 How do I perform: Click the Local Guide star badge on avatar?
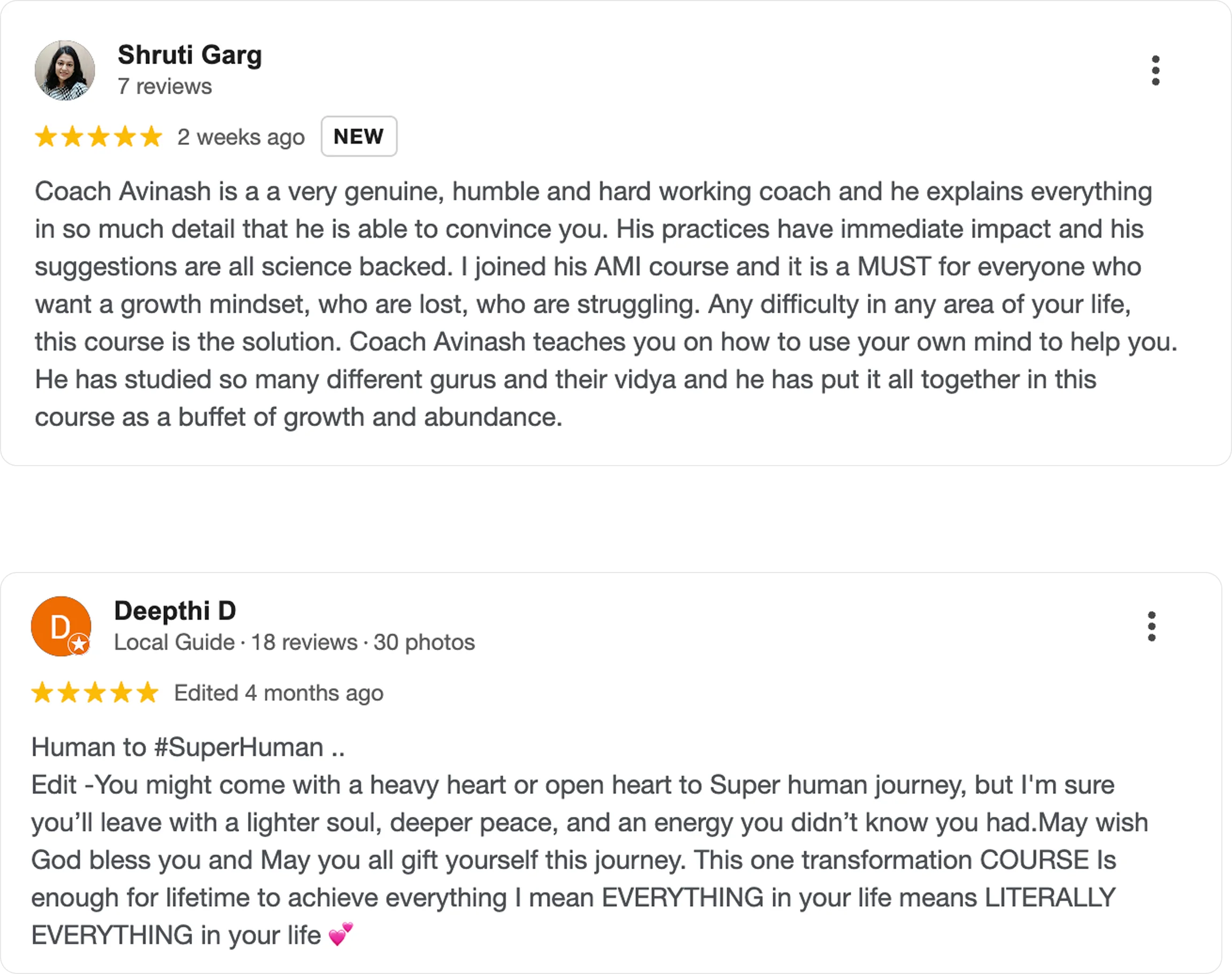pyautogui.click(x=79, y=644)
